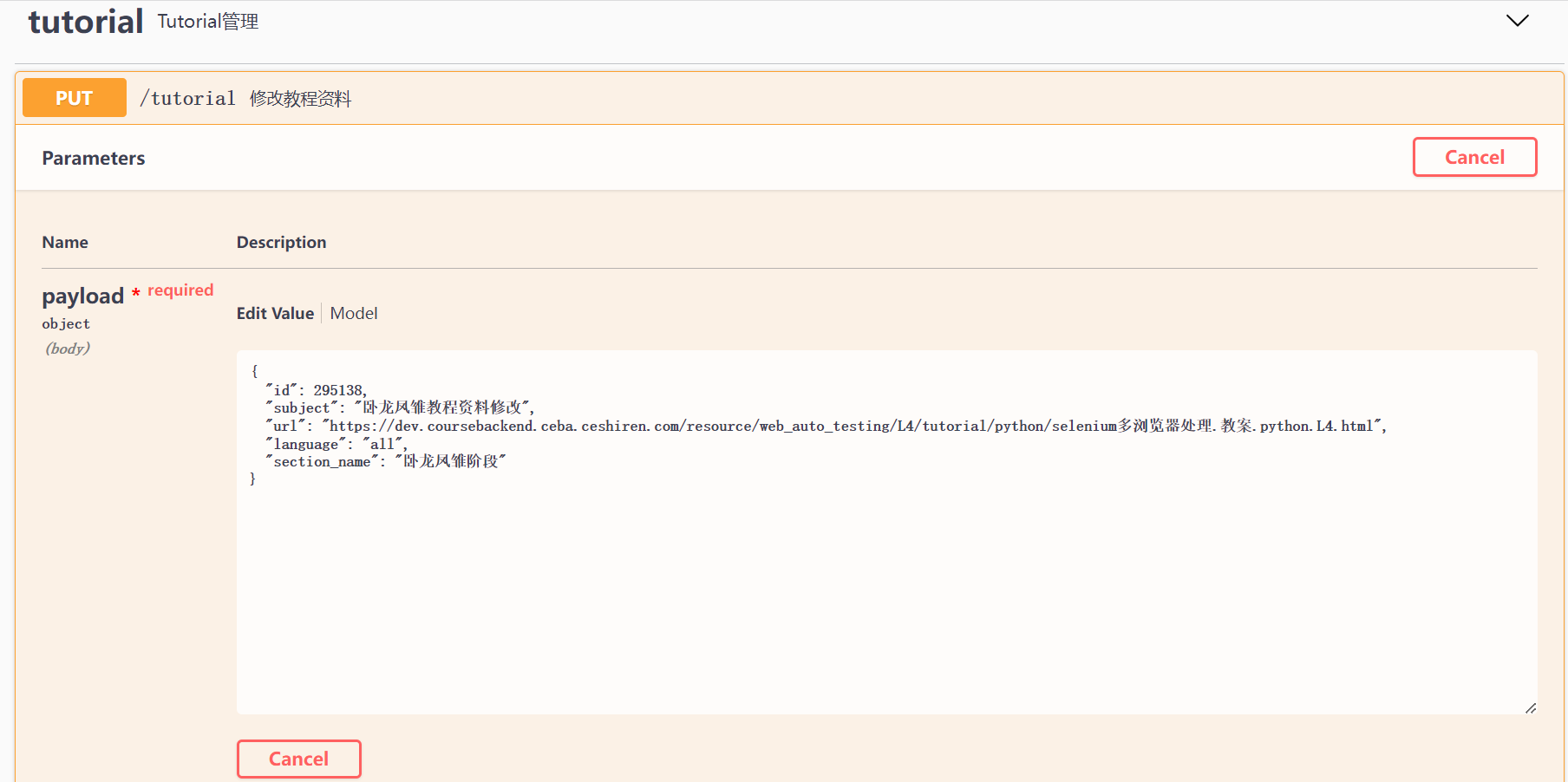Click the resize handle of the payload textarea

click(x=1530, y=708)
